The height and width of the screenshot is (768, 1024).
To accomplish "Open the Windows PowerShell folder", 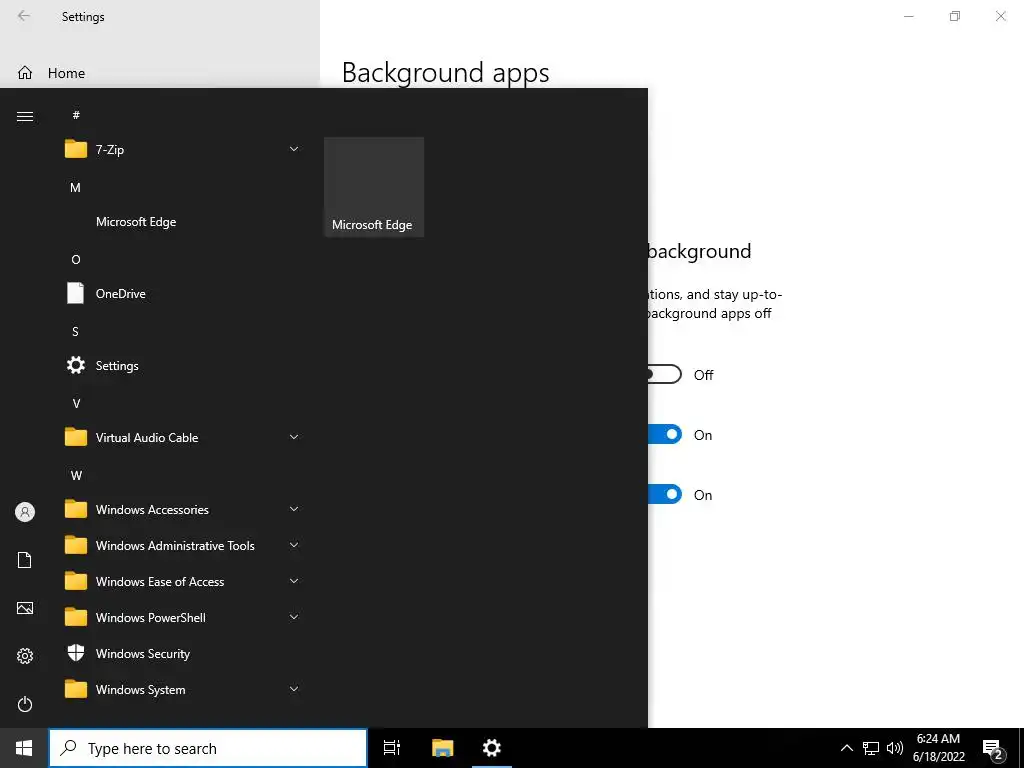I will (x=183, y=617).
